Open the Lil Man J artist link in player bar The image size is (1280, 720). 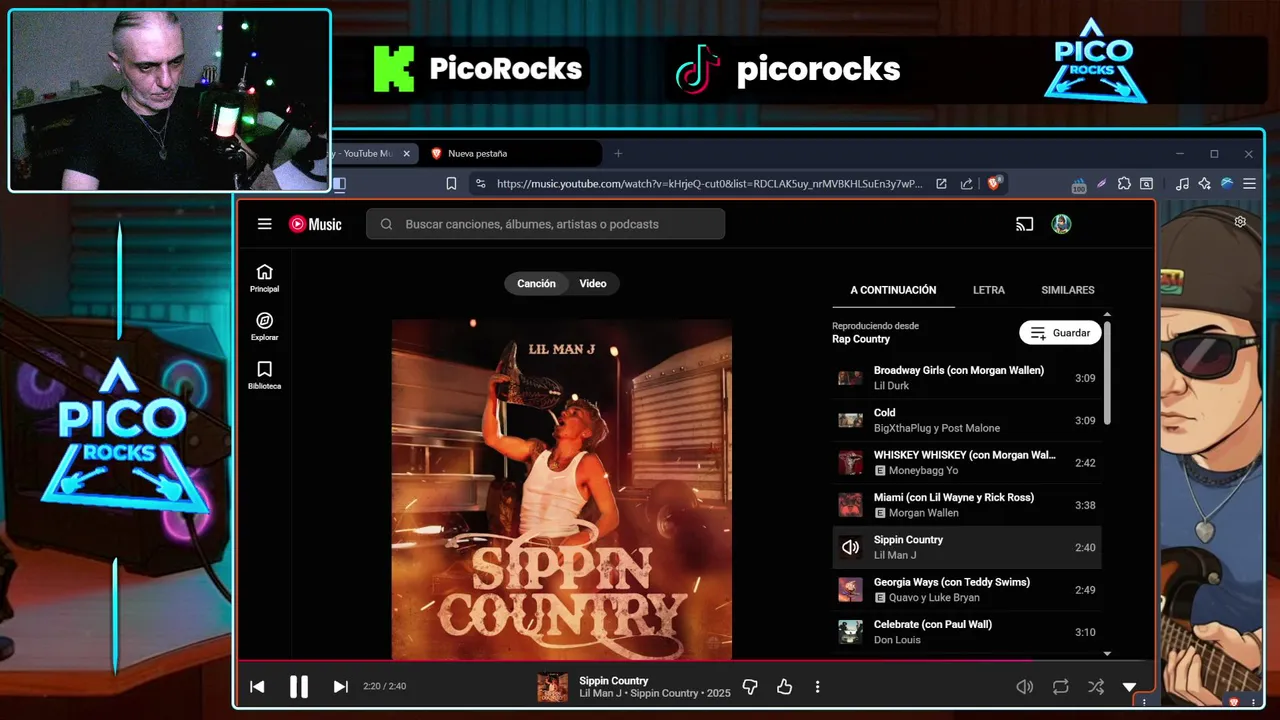600,693
